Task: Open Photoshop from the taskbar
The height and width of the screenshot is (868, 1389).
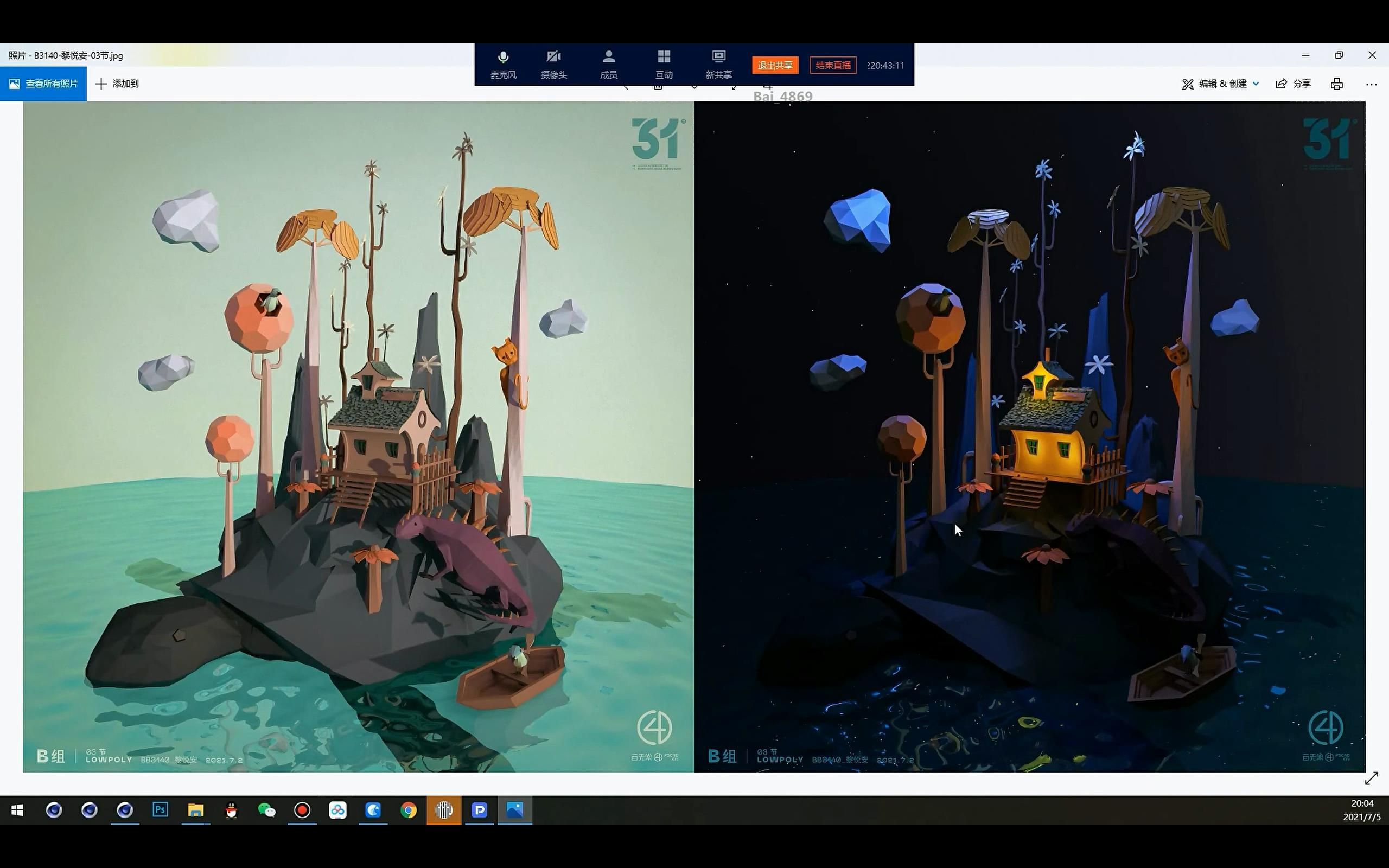Action: 160,809
